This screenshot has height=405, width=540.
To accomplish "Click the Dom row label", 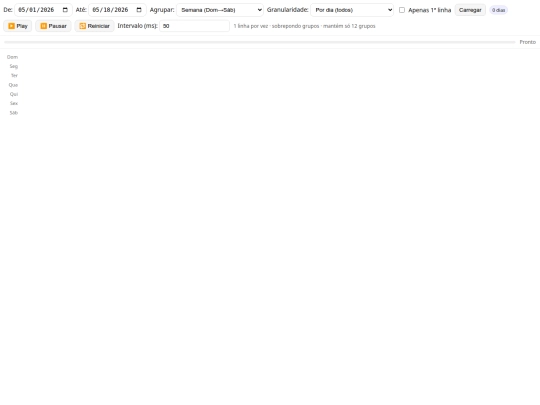I will pyautogui.click(x=12, y=57).
